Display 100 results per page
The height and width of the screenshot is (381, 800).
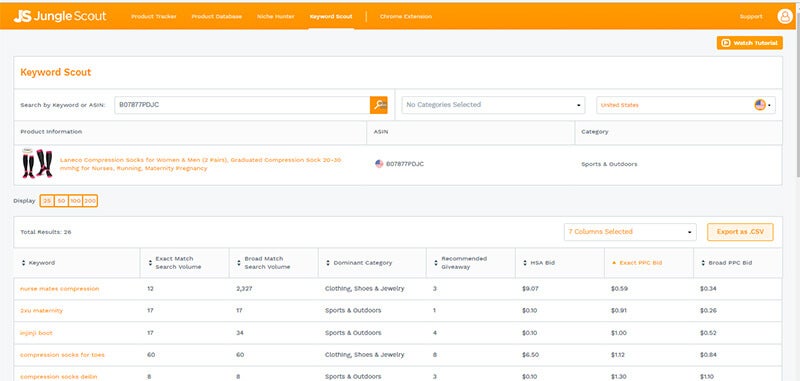tap(76, 201)
